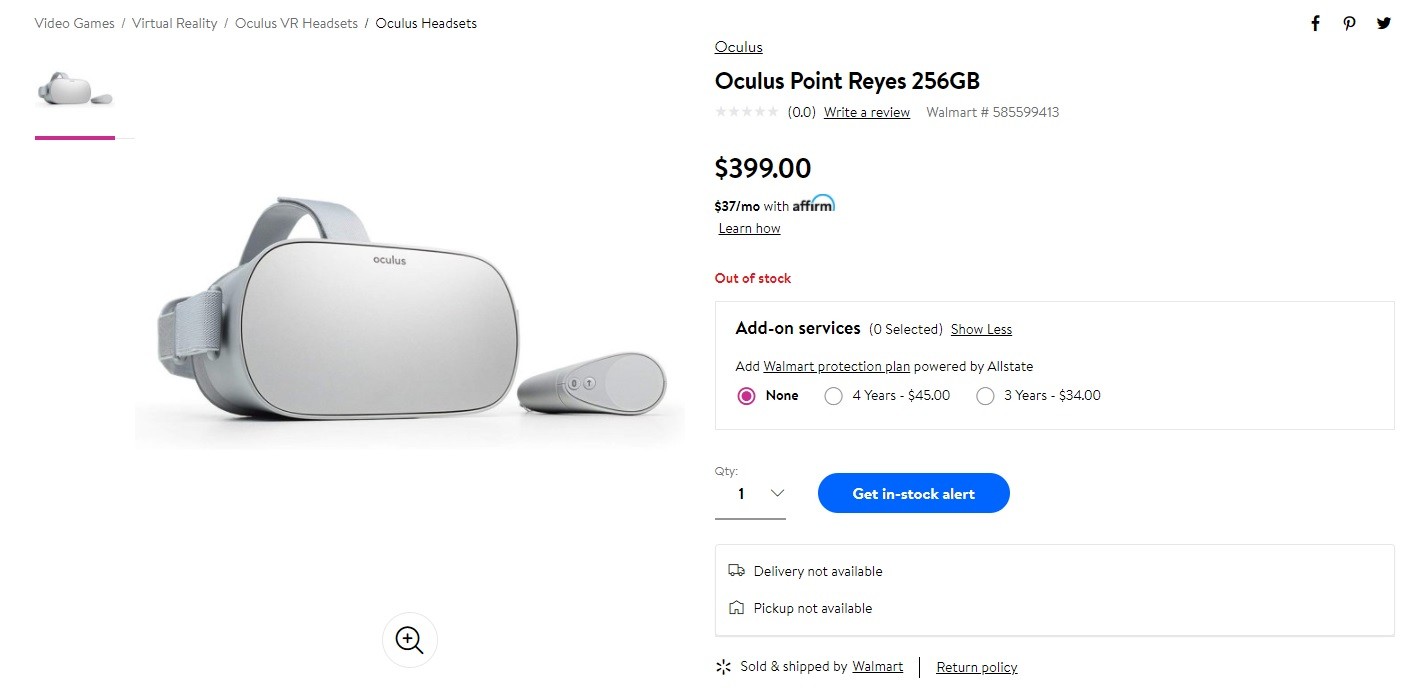Open the Return policy link
Viewport: 1422px width, 691px height.
pyautogui.click(x=976, y=668)
